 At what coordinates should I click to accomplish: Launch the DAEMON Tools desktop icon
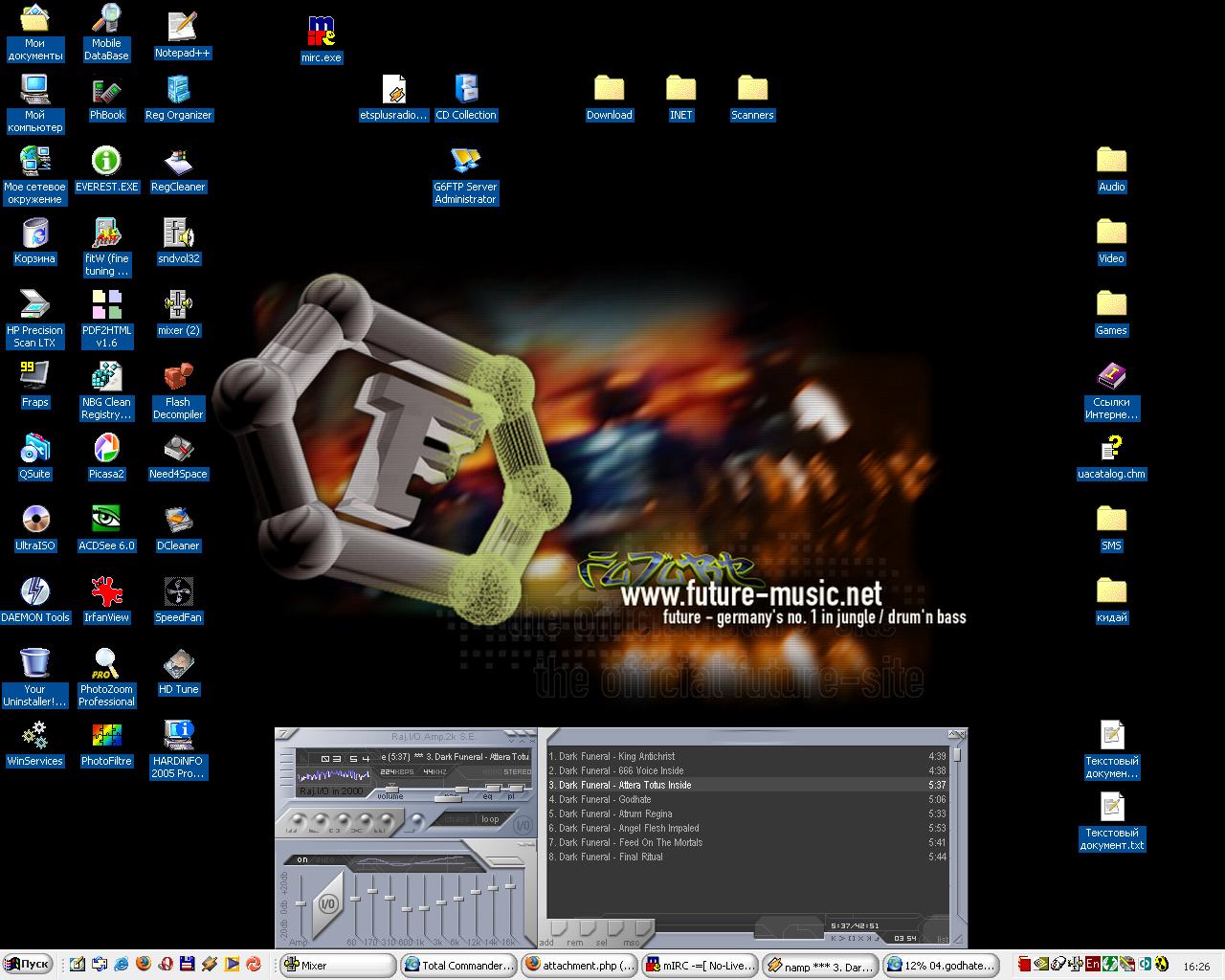(35, 591)
